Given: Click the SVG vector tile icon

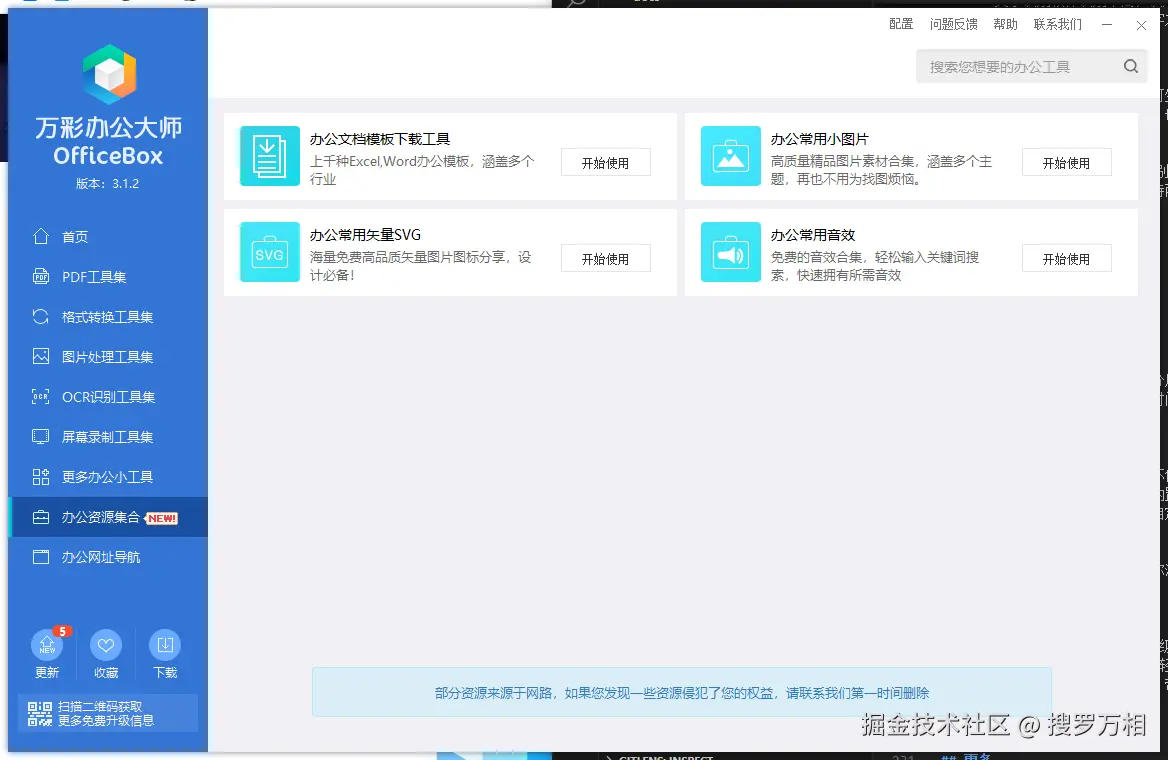Looking at the screenshot, I should pos(270,252).
